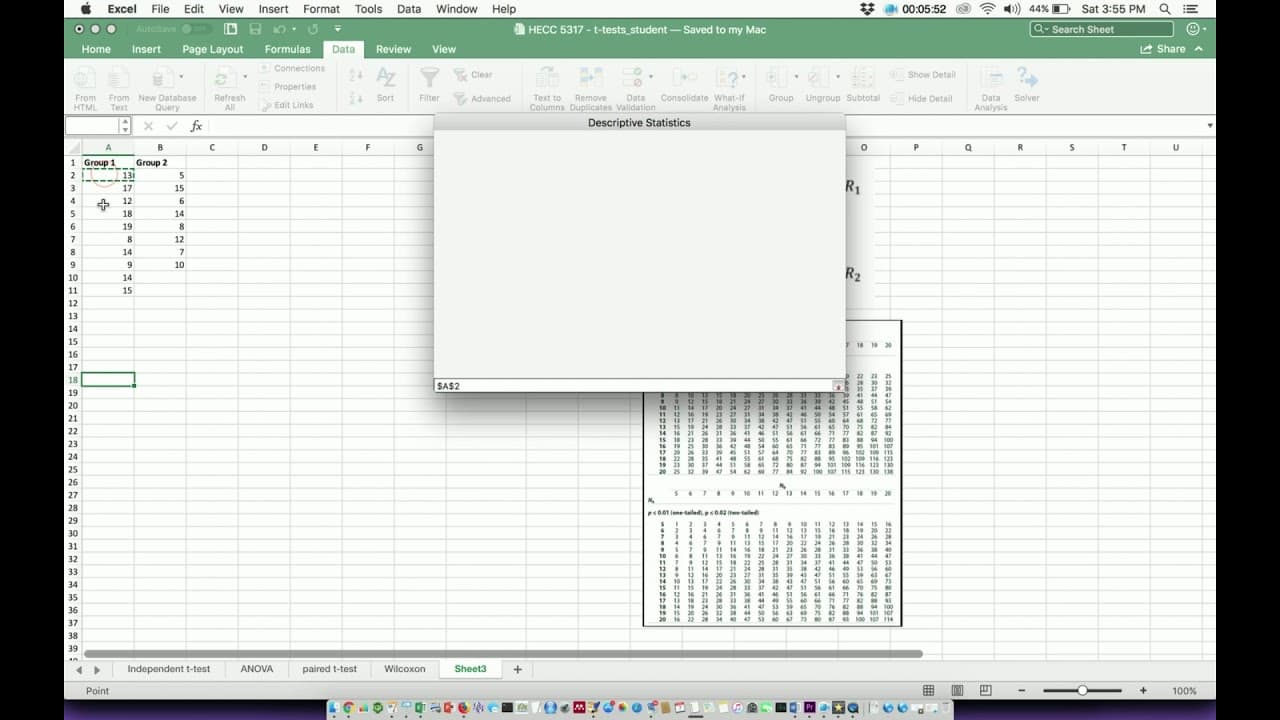Click the Filter funnel icon
Screen dimensions: 1280x720
coord(429,79)
